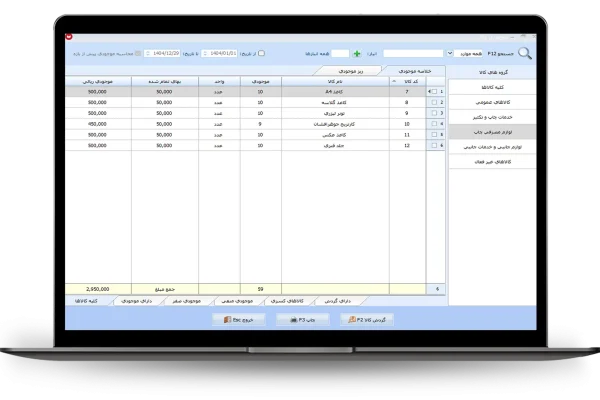
Task: Check the checkbox in row 4
Action: (434, 124)
